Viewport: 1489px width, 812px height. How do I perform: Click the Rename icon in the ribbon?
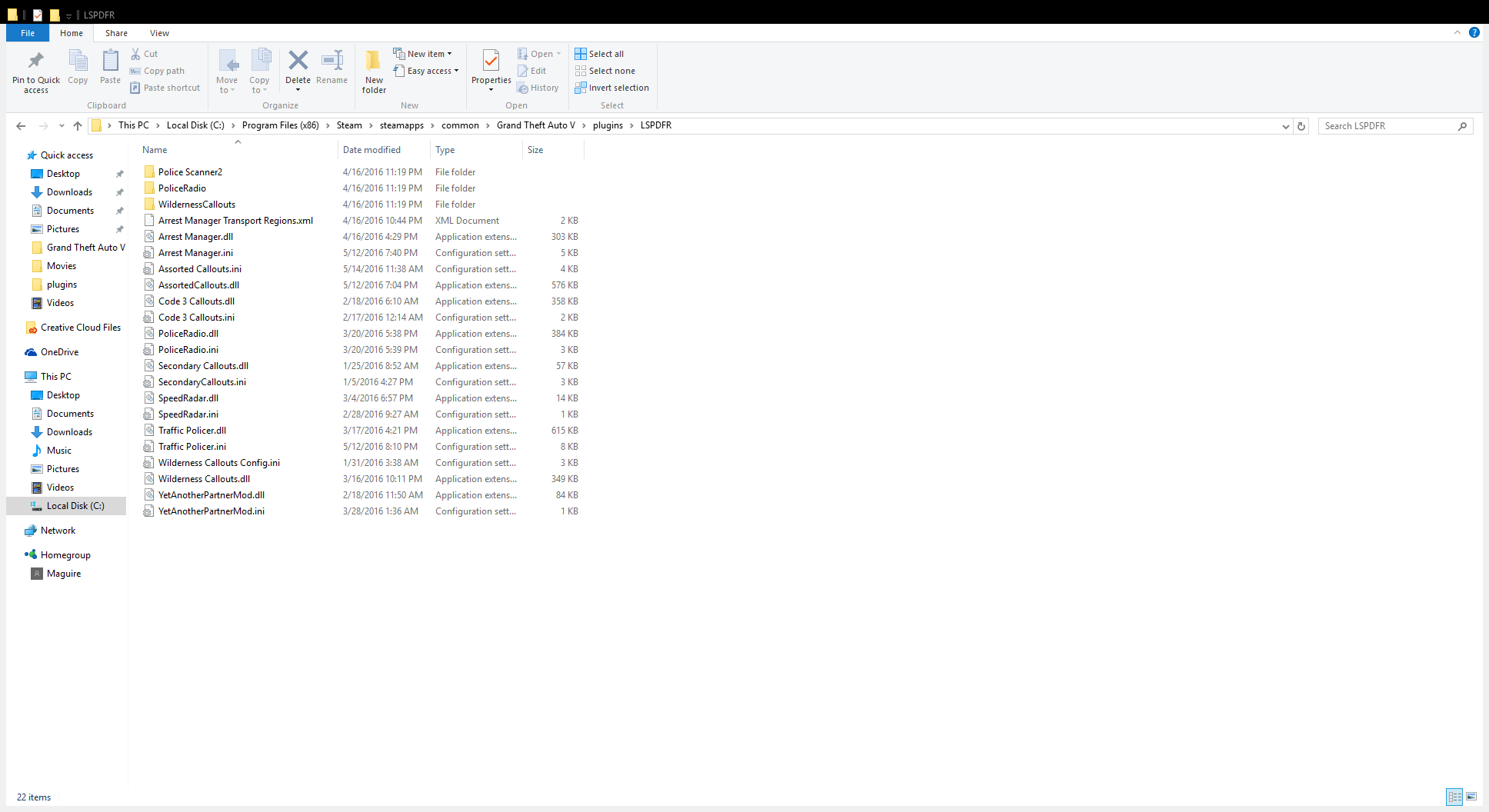(332, 61)
